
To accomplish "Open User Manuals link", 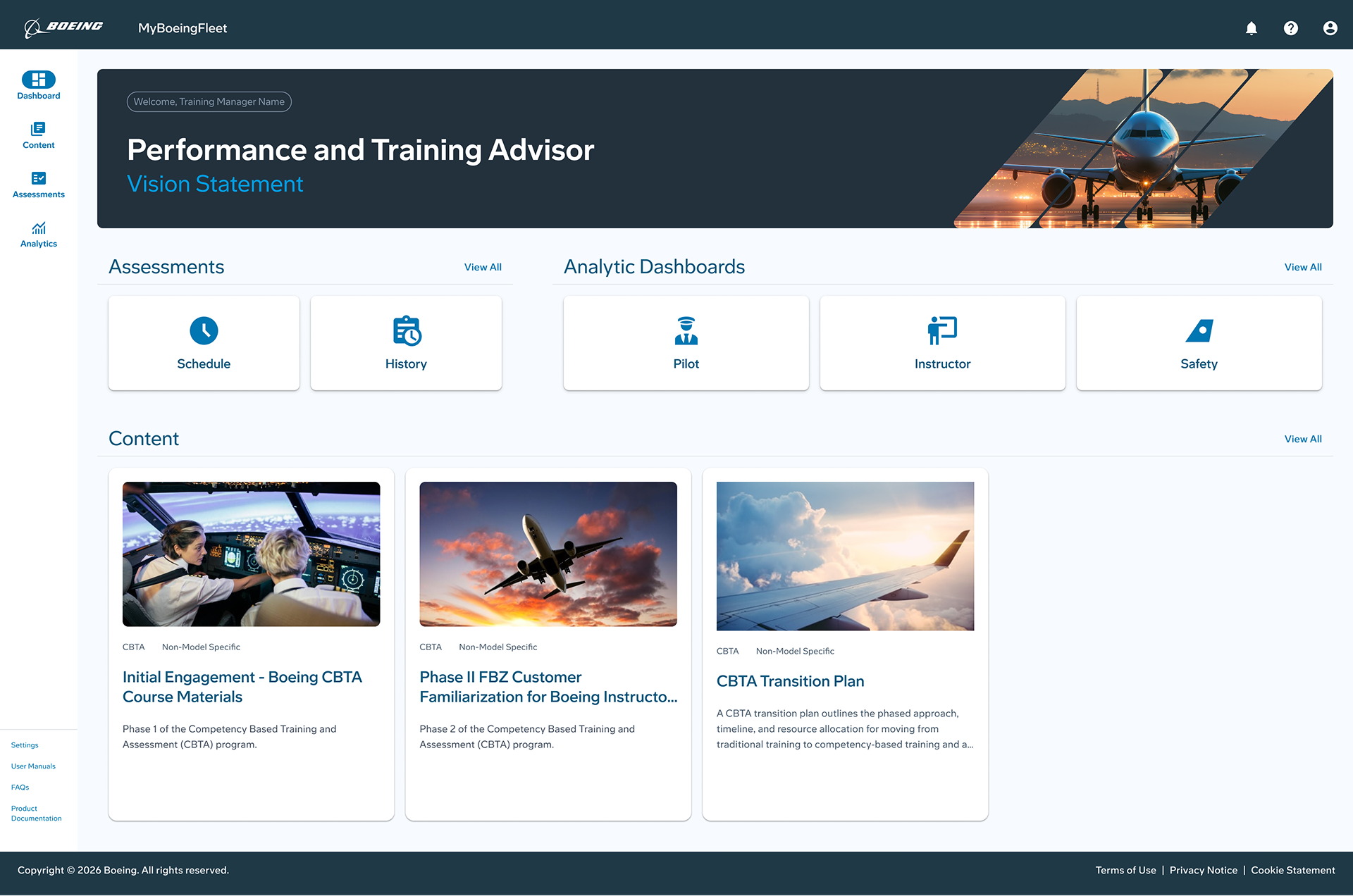I will pos(33,766).
